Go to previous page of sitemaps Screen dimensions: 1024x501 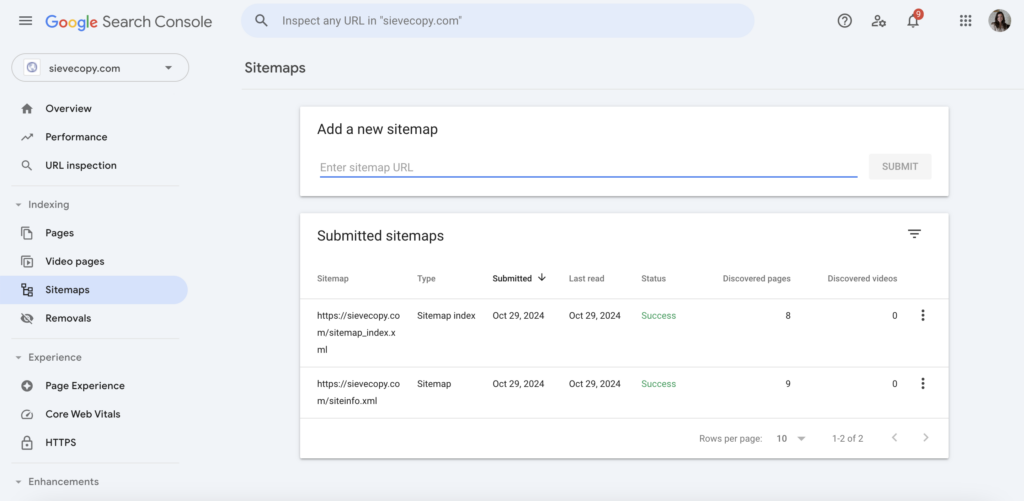[895, 438]
